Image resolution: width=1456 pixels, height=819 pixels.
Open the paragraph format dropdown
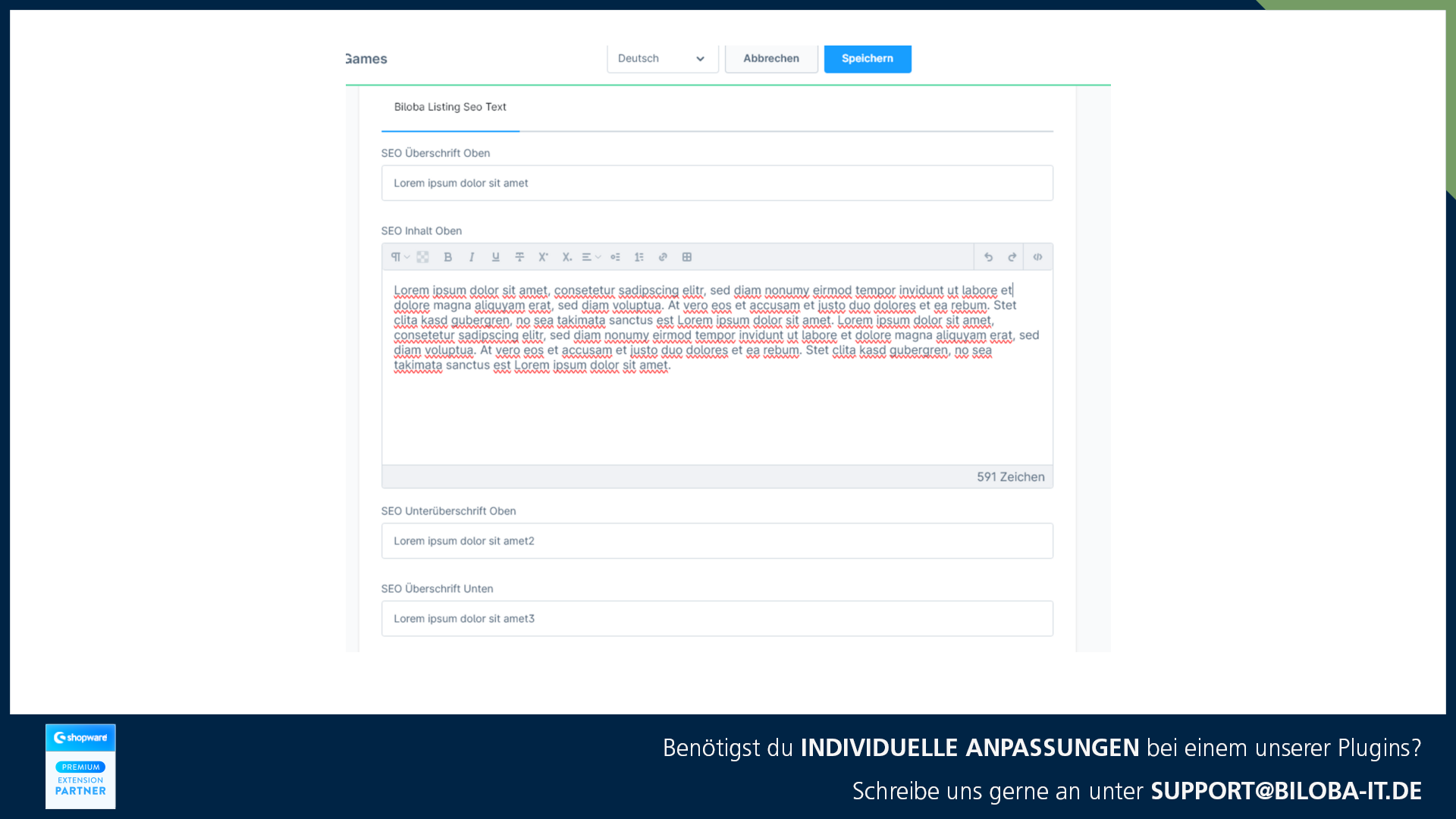coord(400,257)
